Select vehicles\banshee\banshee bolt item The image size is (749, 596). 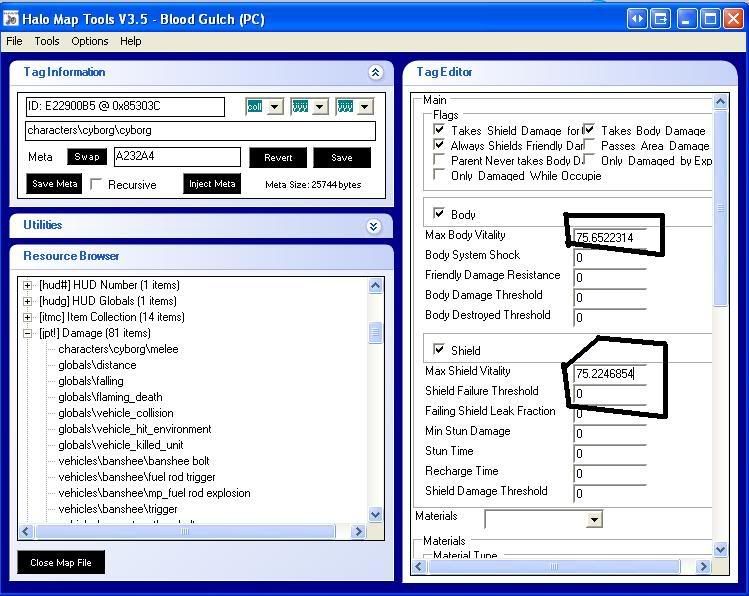134,461
